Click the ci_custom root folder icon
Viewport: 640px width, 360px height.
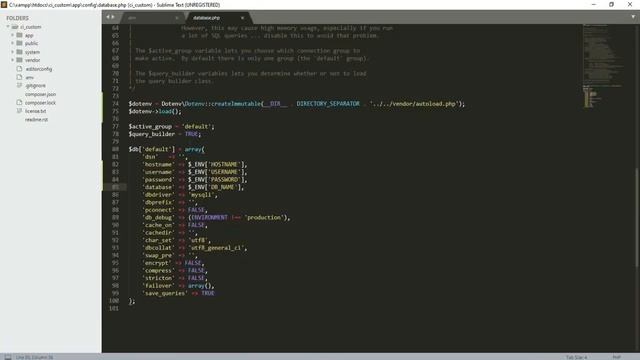(15, 27)
